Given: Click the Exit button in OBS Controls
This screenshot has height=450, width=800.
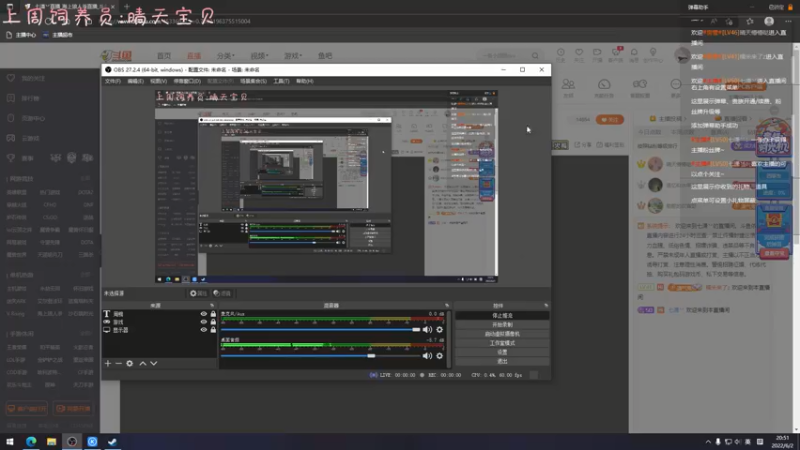Looking at the screenshot, I should [502, 361].
